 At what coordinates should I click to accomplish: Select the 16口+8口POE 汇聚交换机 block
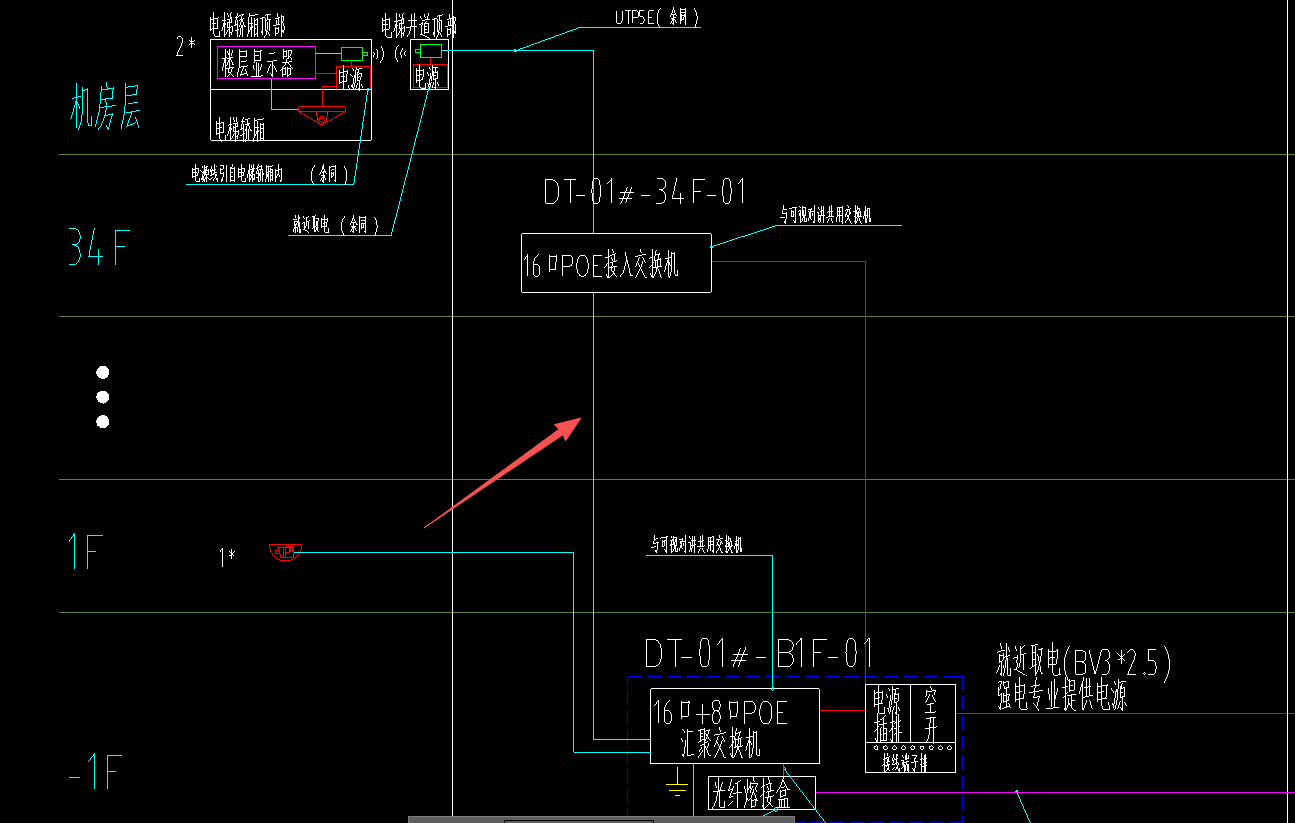pos(735,726)
